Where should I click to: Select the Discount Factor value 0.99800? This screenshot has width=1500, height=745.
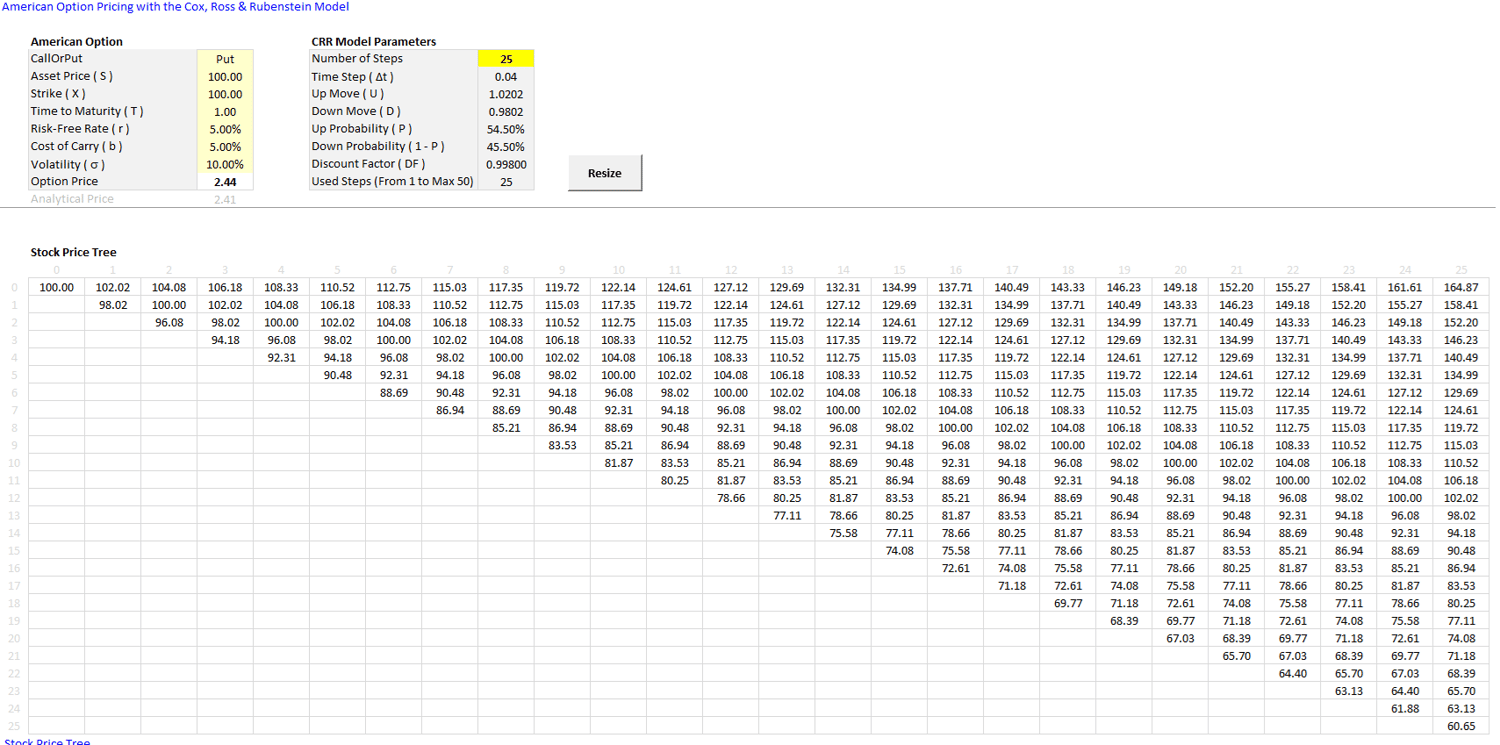pos(506,164)
